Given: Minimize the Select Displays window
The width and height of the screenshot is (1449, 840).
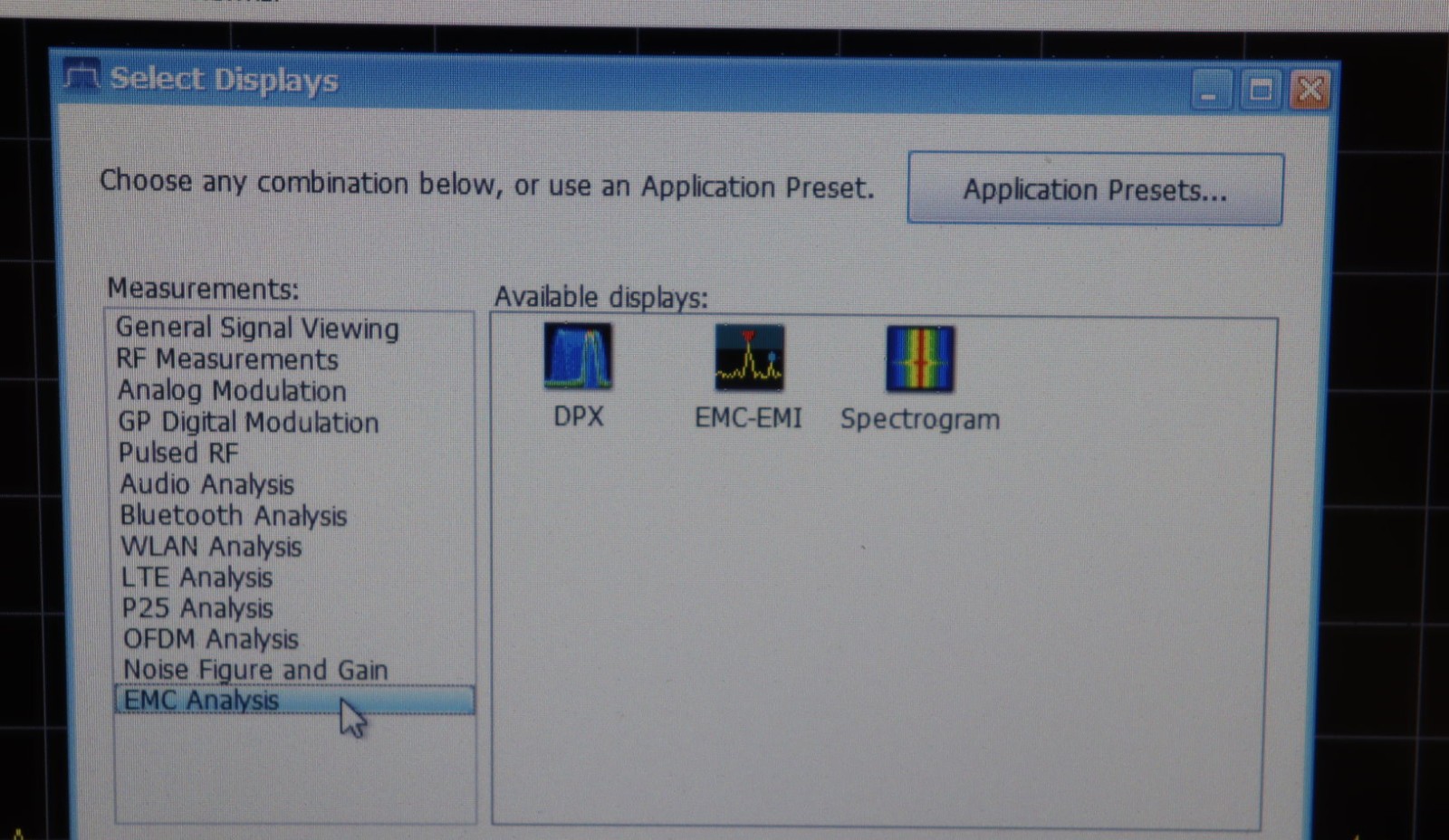Looking at the screenshot, I should click(x=1210, y=91).
